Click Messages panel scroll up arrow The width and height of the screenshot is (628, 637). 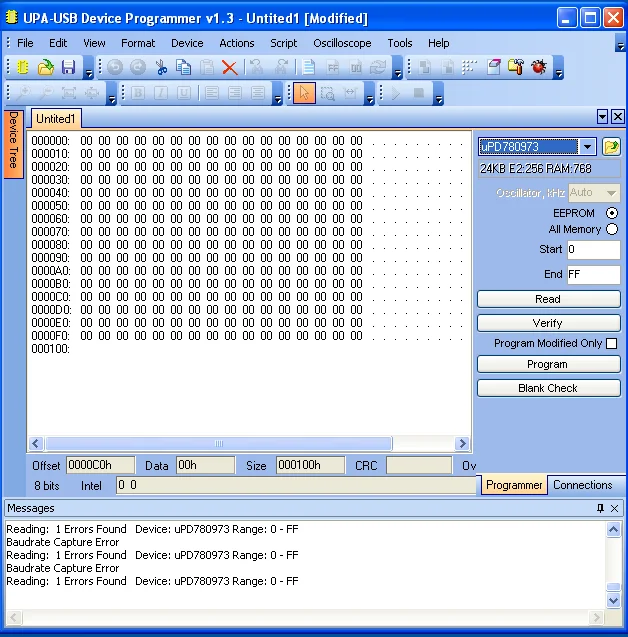tap(613, 530)
